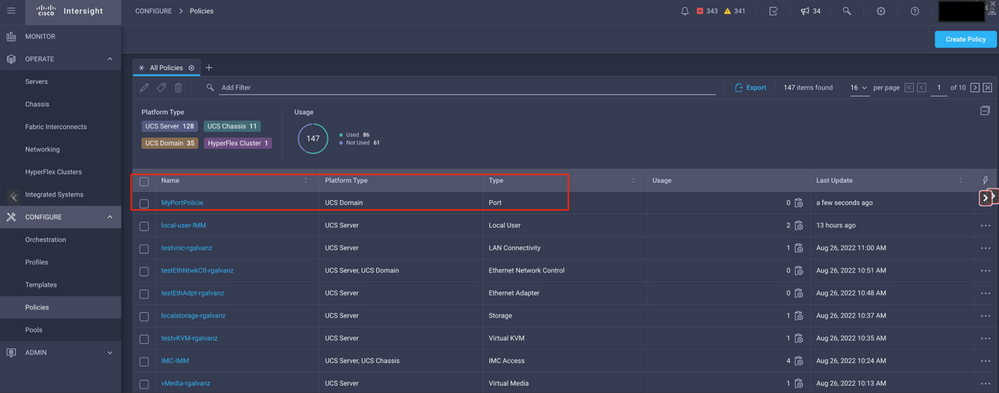Open the items per page dropdown

pos(859,87)
